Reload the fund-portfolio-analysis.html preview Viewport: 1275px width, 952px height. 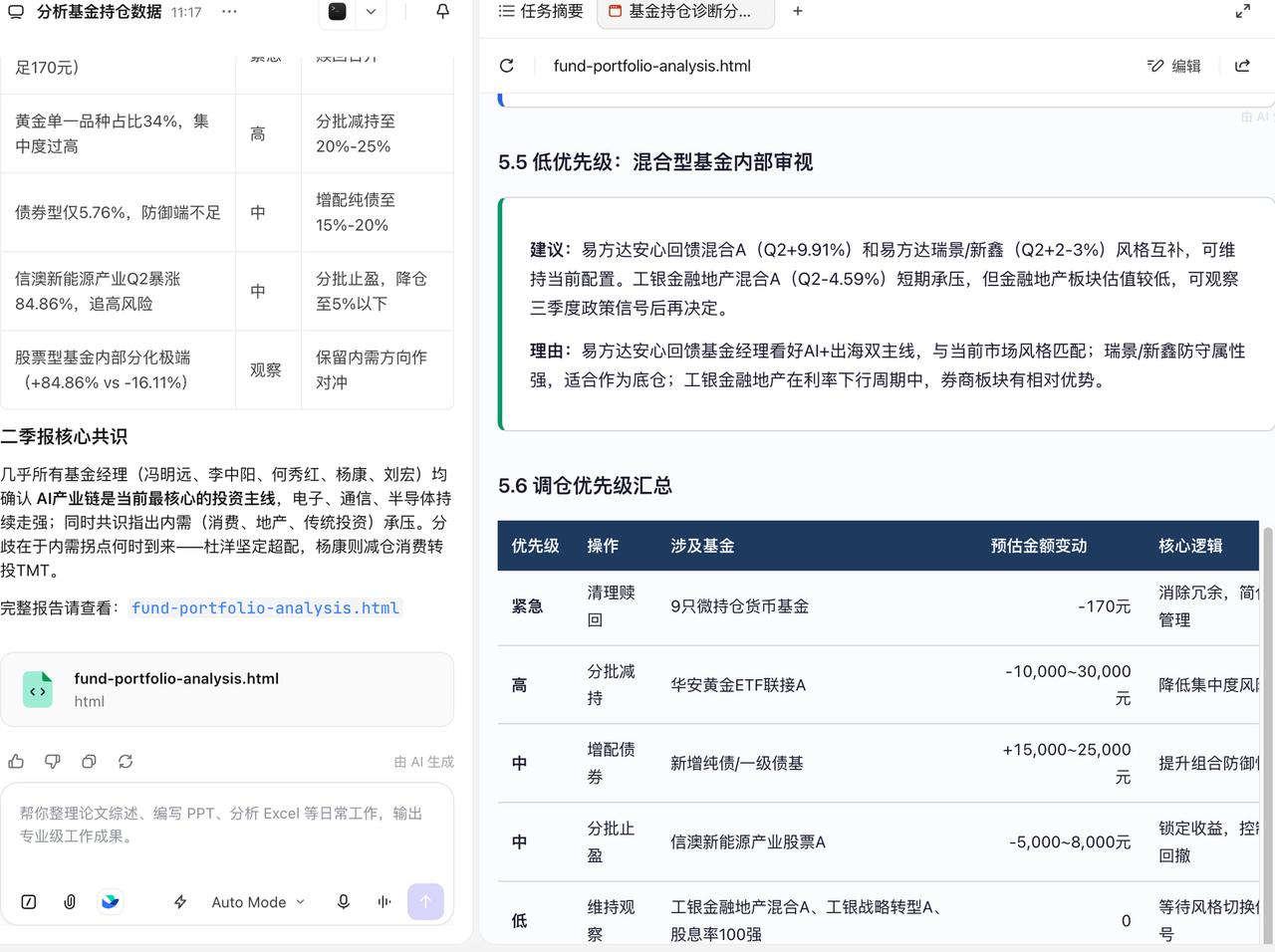pos(507,66)
